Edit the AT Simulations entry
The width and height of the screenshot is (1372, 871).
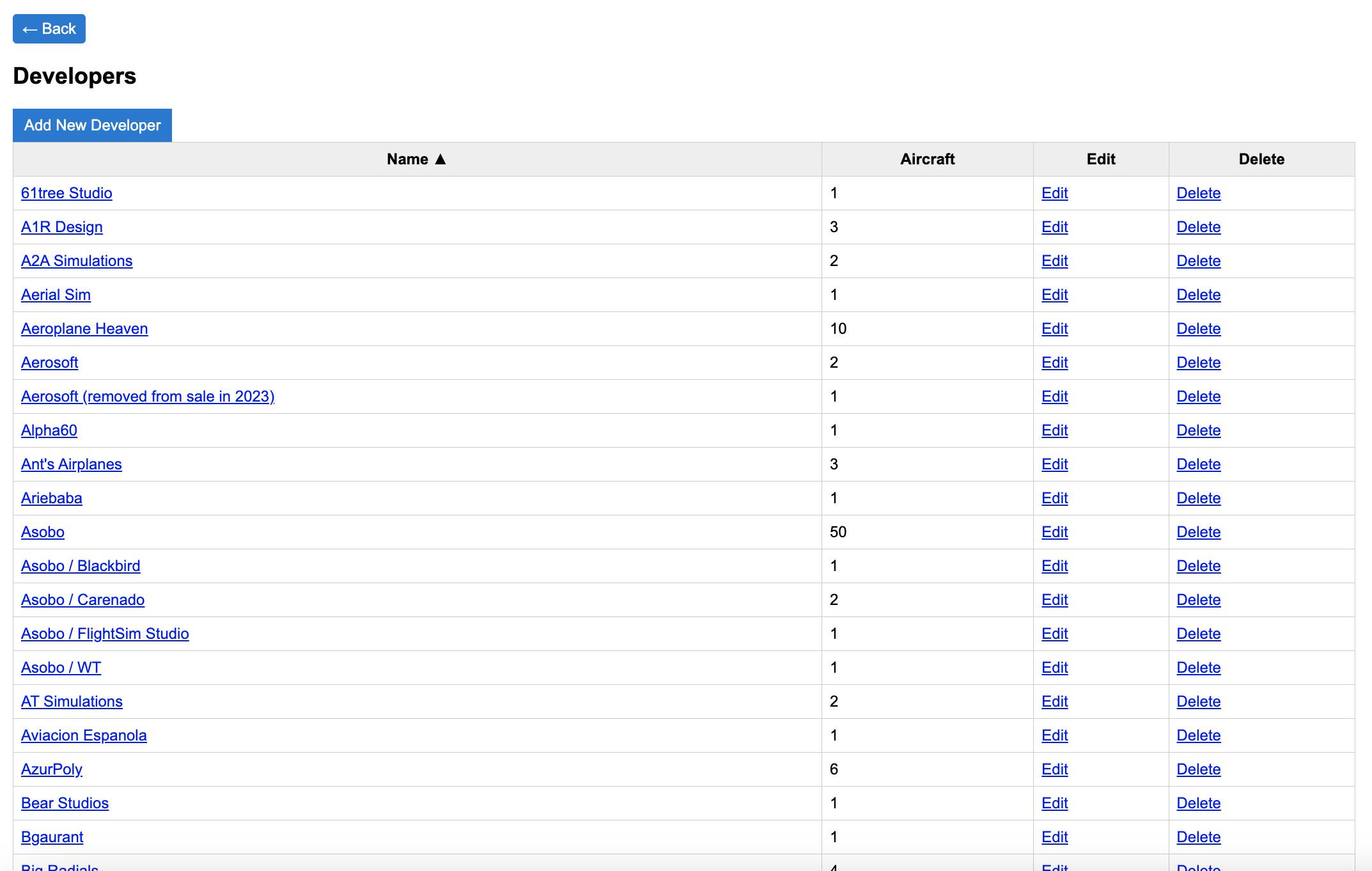tap(1054, 702)
